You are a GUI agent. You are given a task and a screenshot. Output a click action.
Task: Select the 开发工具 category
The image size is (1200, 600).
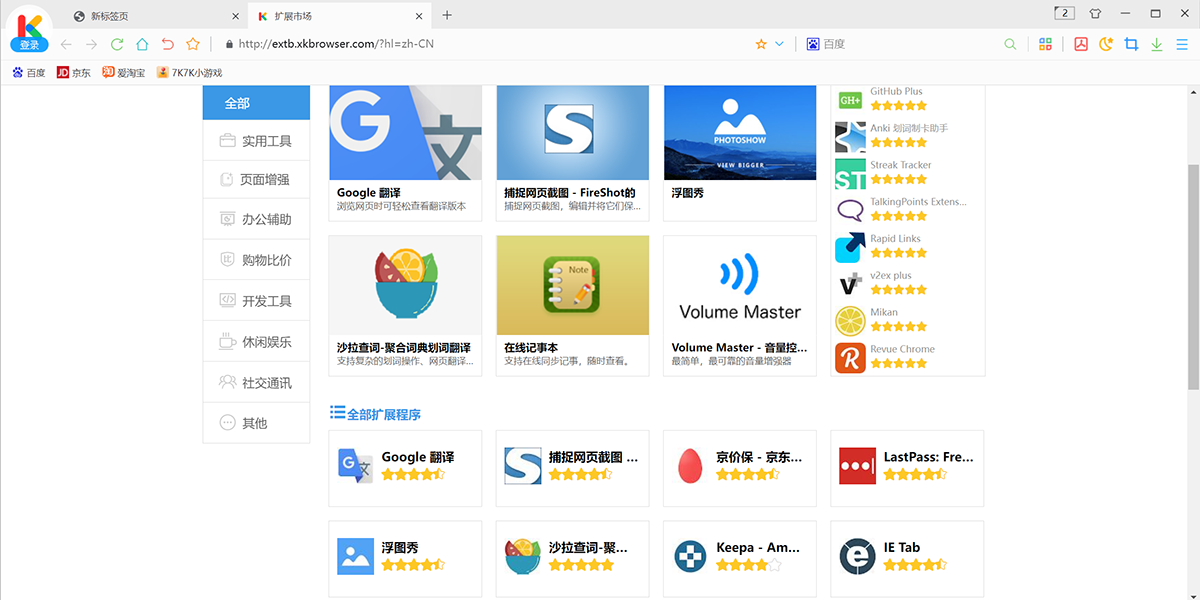(x=256, y=301)
